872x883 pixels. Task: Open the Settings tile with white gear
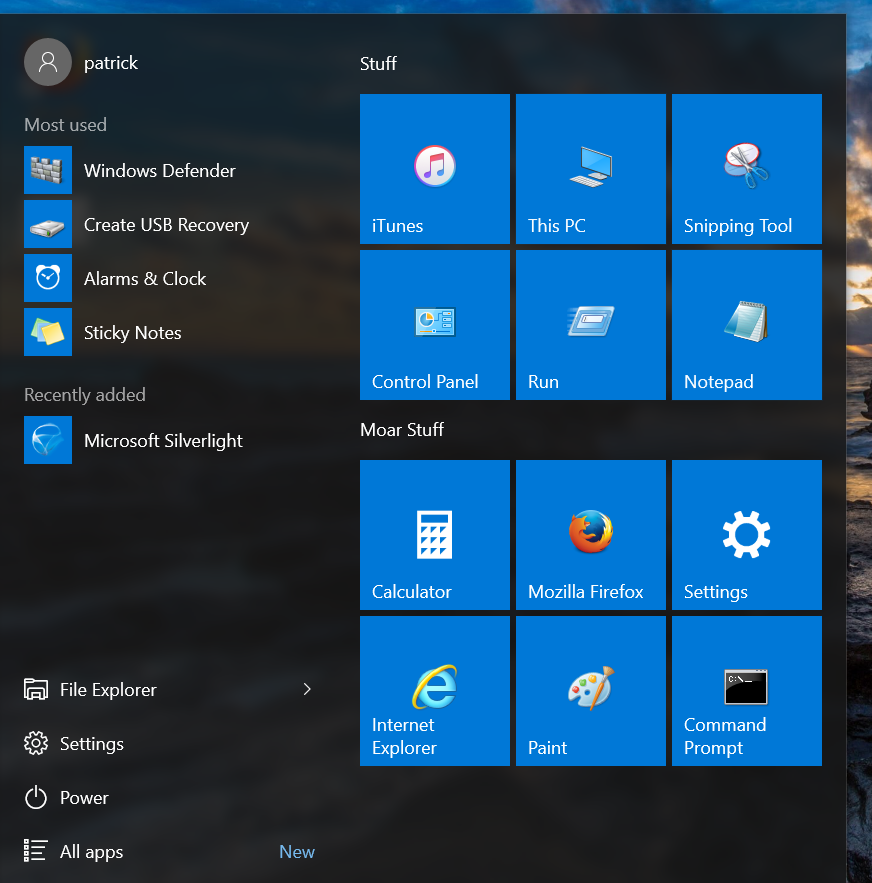pyautogui.click(x=747, y=535)
